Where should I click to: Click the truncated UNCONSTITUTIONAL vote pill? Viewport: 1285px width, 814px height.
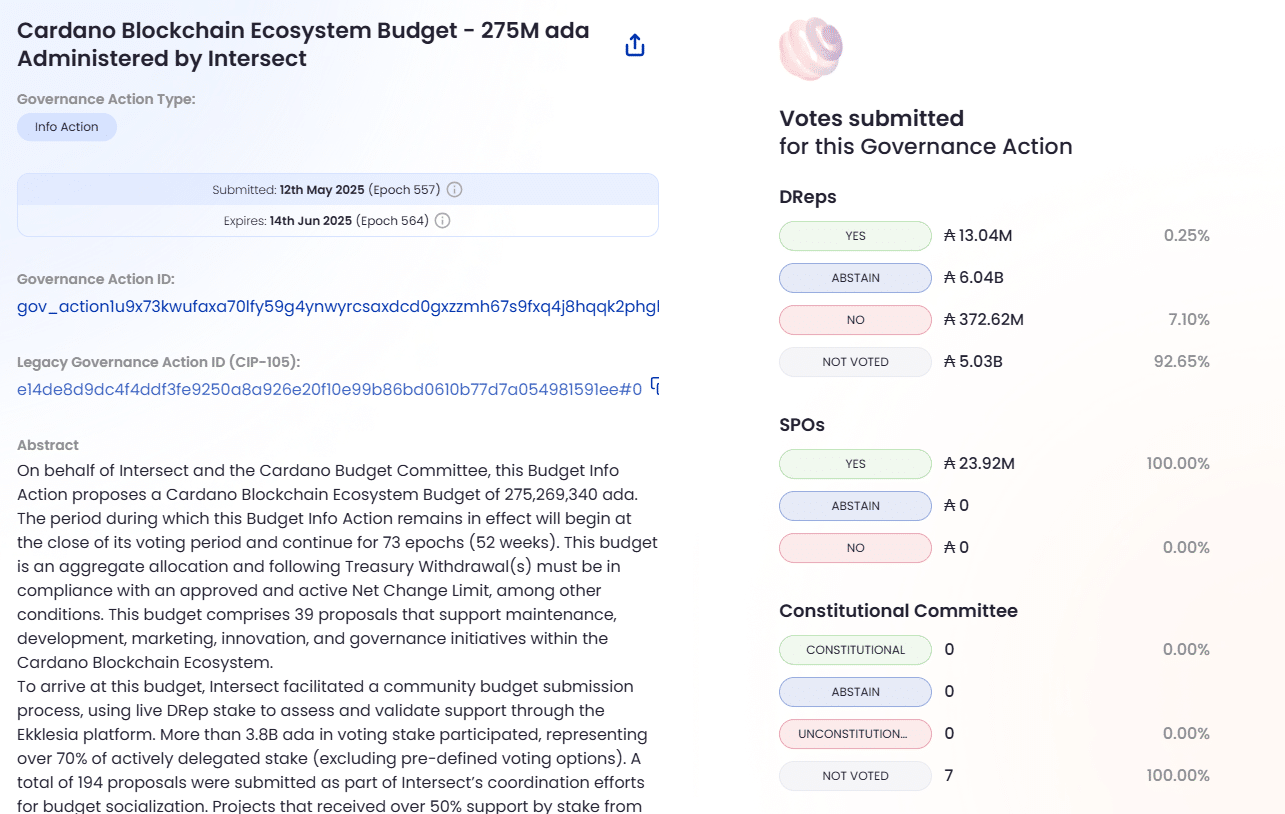pyautogui.click(x=855, y=734)
